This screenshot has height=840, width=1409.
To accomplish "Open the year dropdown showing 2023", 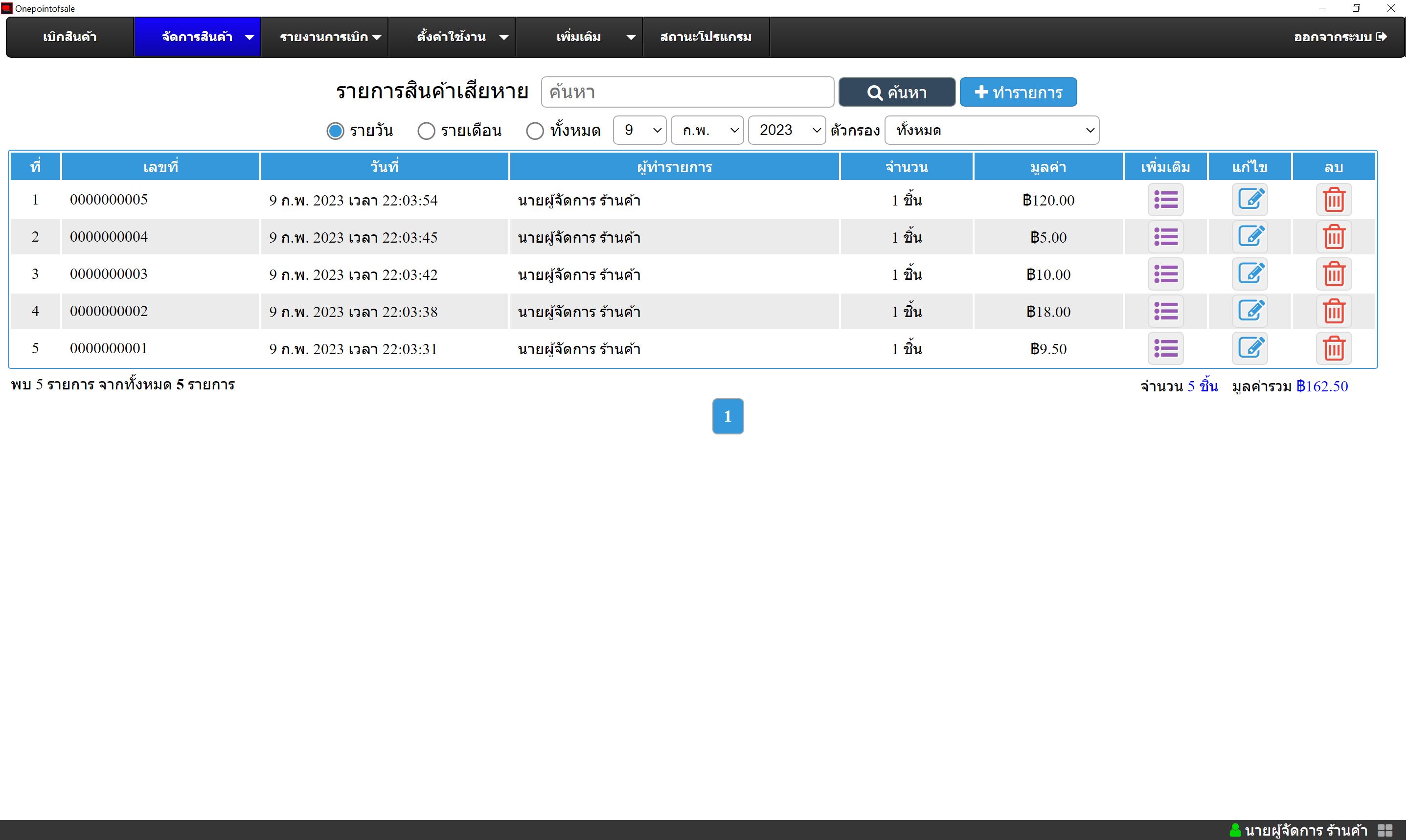I will click(787, 130).
